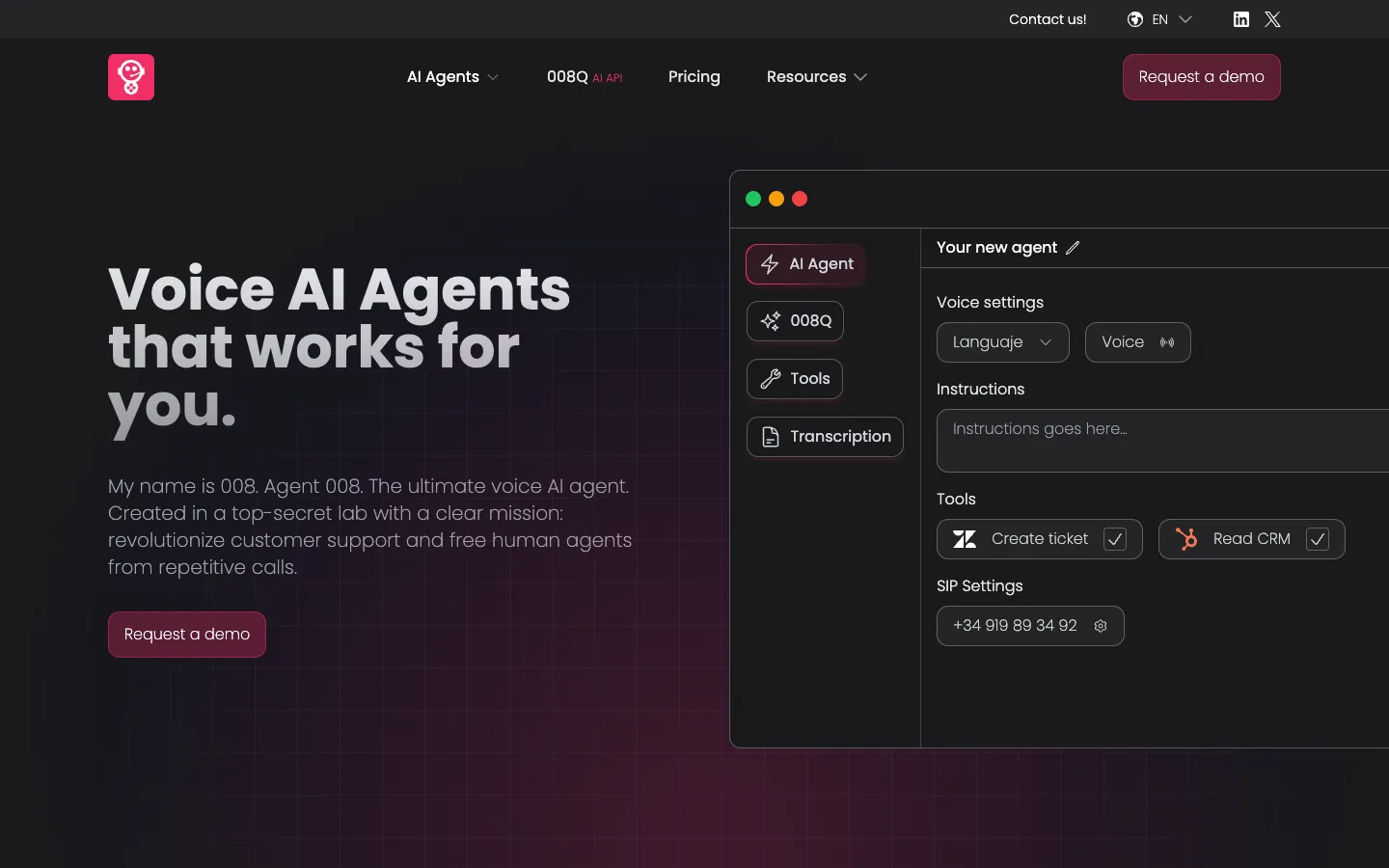Open the Languaje dropdown in Voice settings

pyautogui.click(x=1003, y=342)
